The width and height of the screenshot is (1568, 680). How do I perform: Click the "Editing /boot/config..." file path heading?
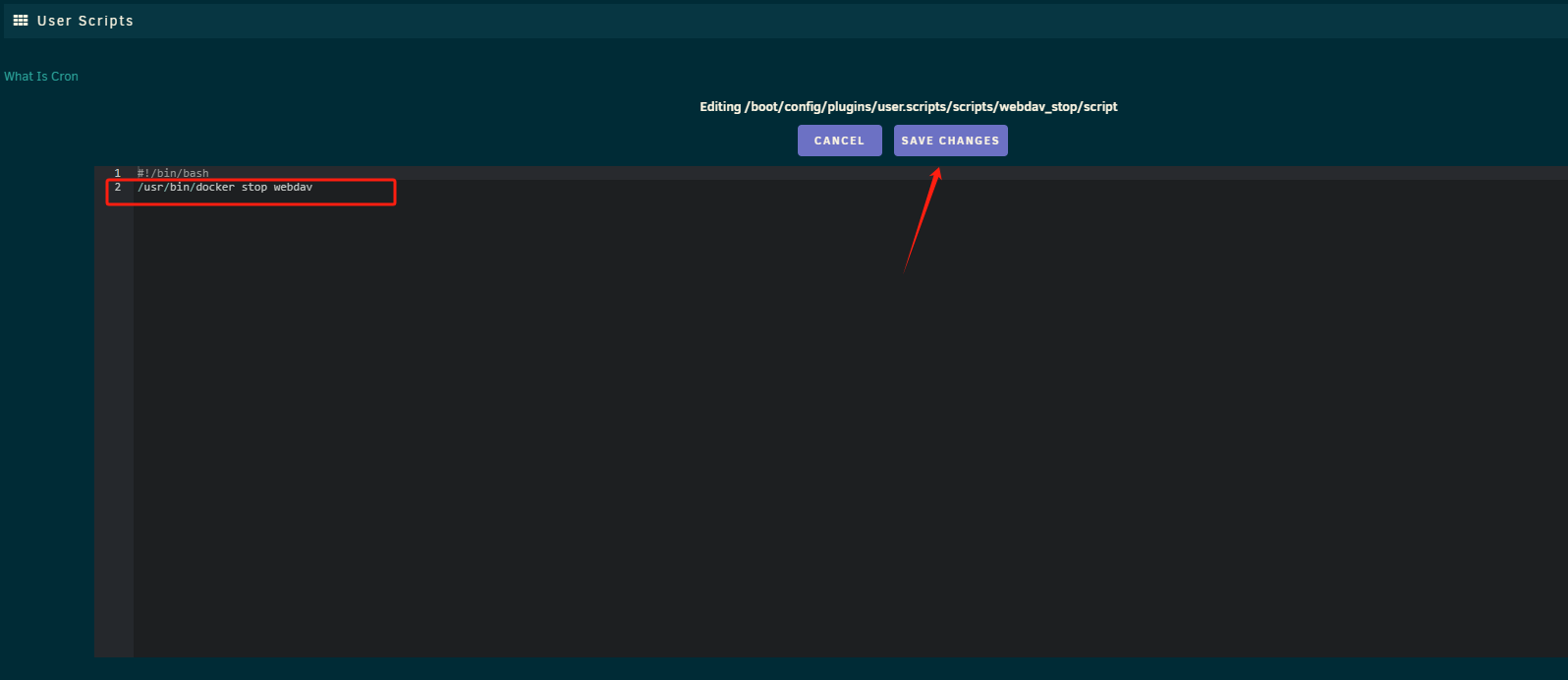click(908, 106)
